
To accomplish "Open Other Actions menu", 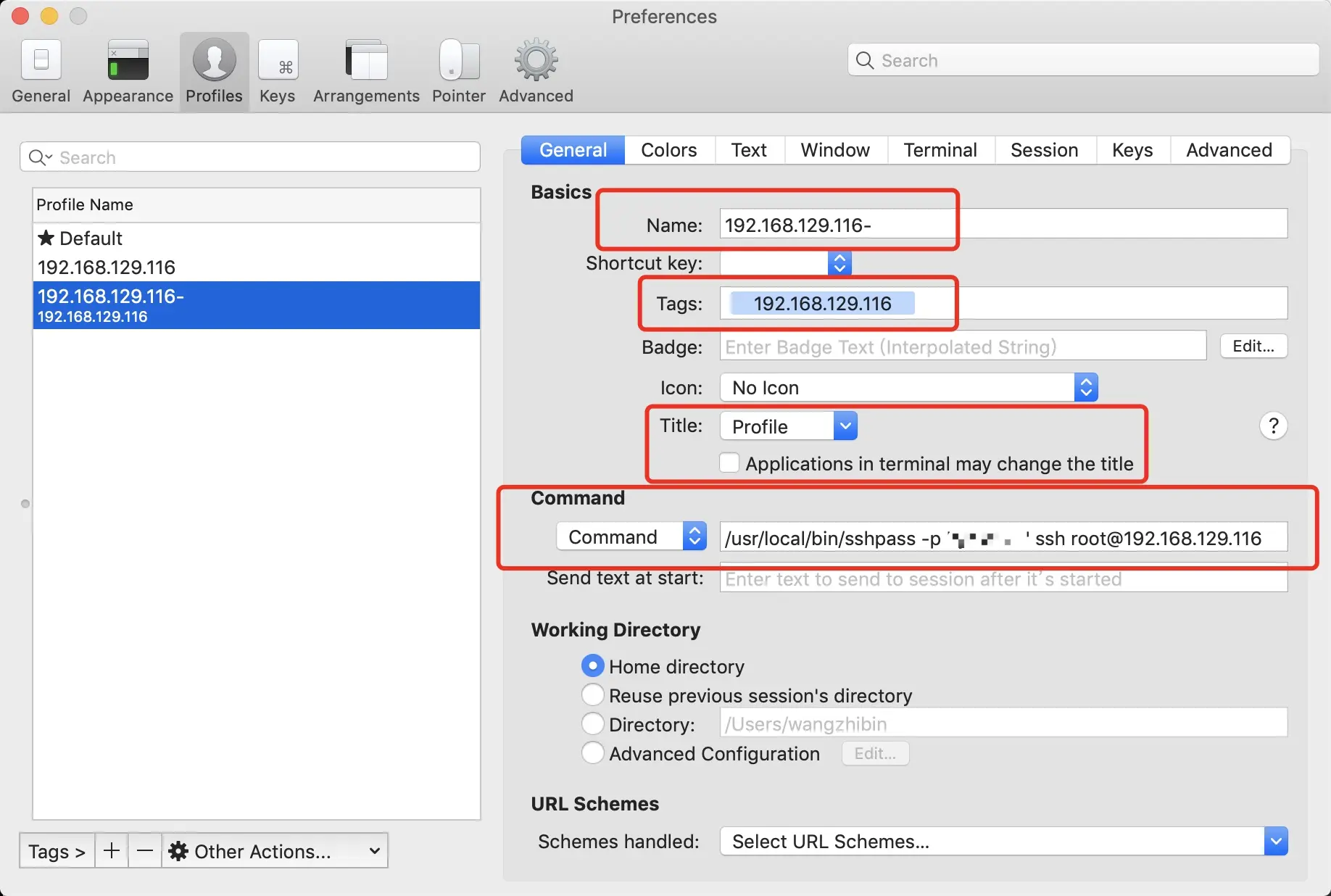I will pyautogui.click(x=275, y=850).
